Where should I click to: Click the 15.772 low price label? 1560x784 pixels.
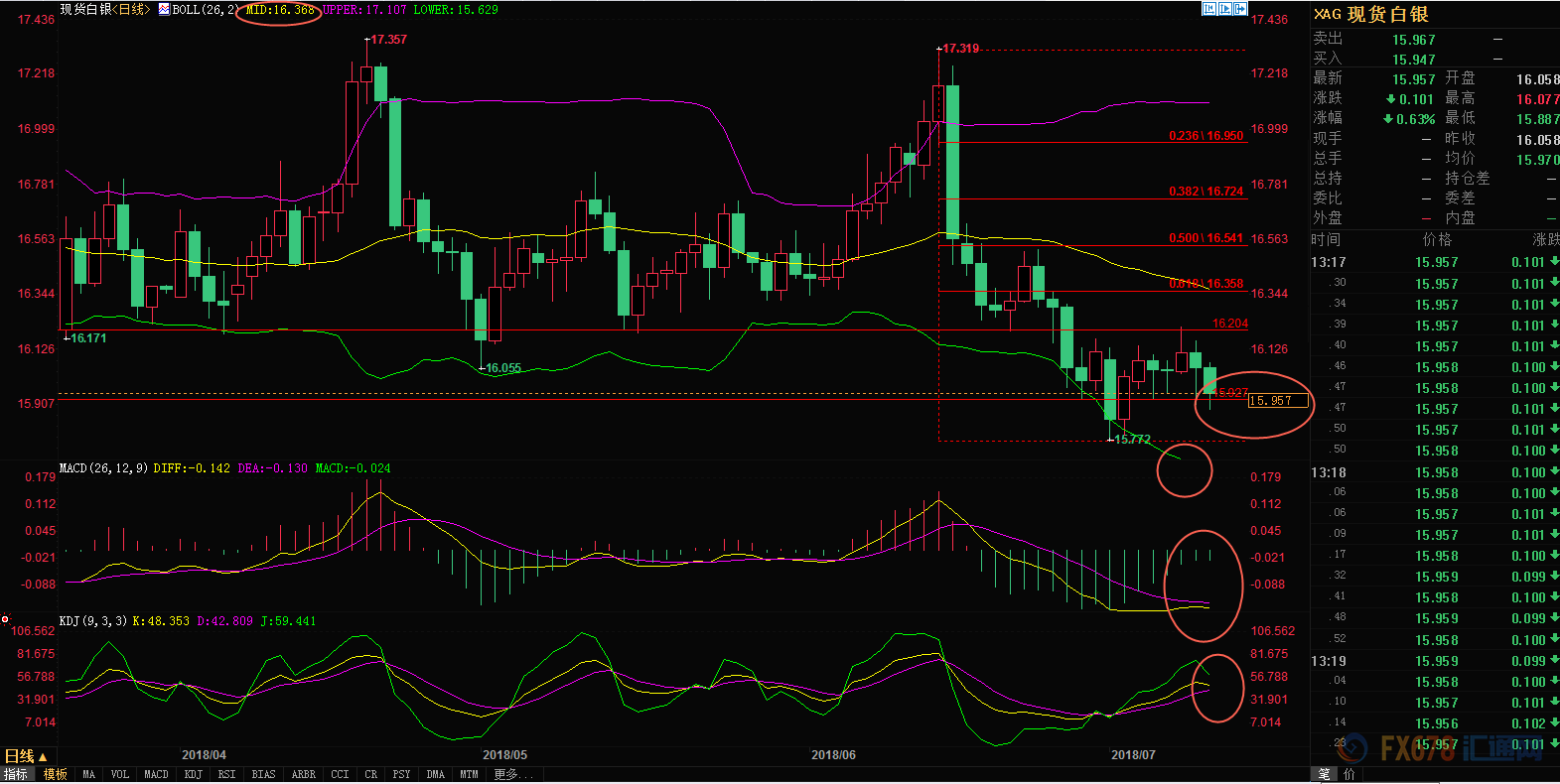click(x=1132, y=440)
